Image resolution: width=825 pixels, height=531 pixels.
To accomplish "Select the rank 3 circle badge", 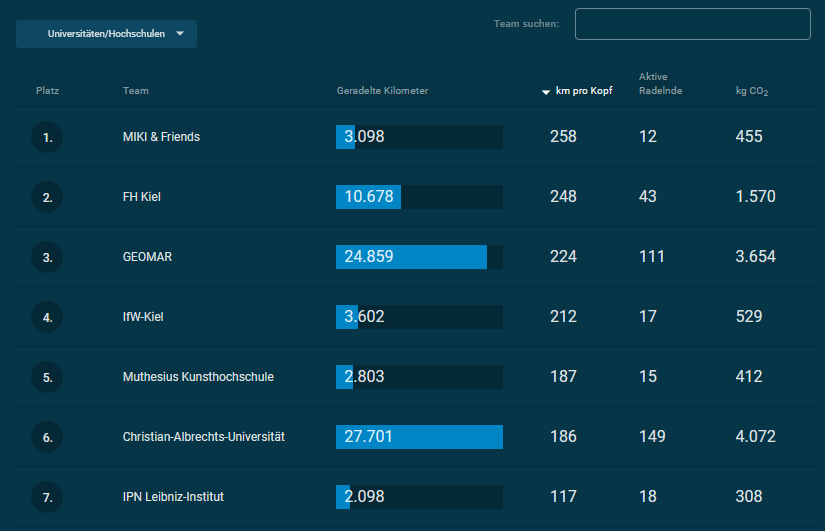I will point(47,257).
